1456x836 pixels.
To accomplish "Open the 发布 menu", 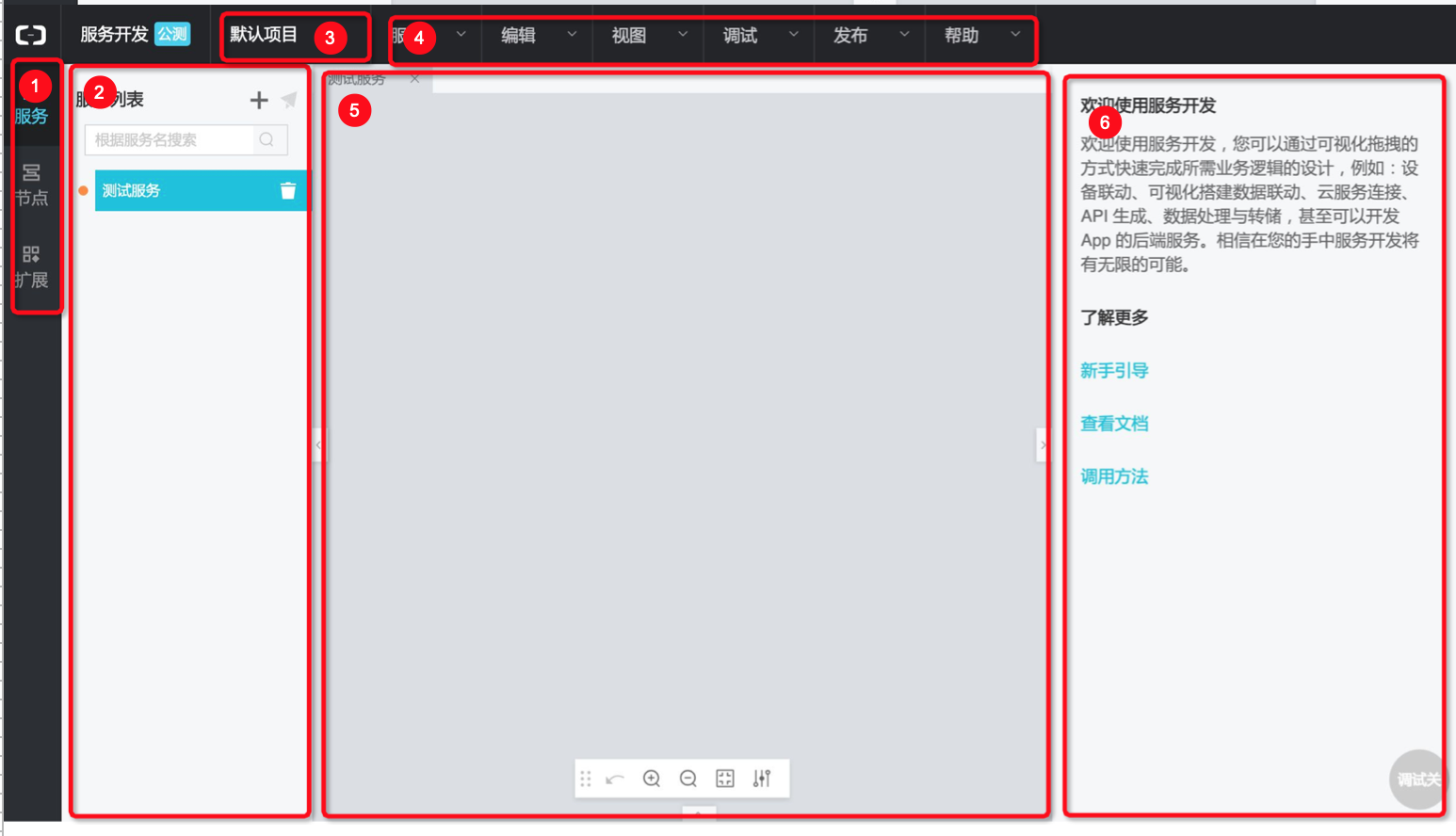I will tap(869, 36).
